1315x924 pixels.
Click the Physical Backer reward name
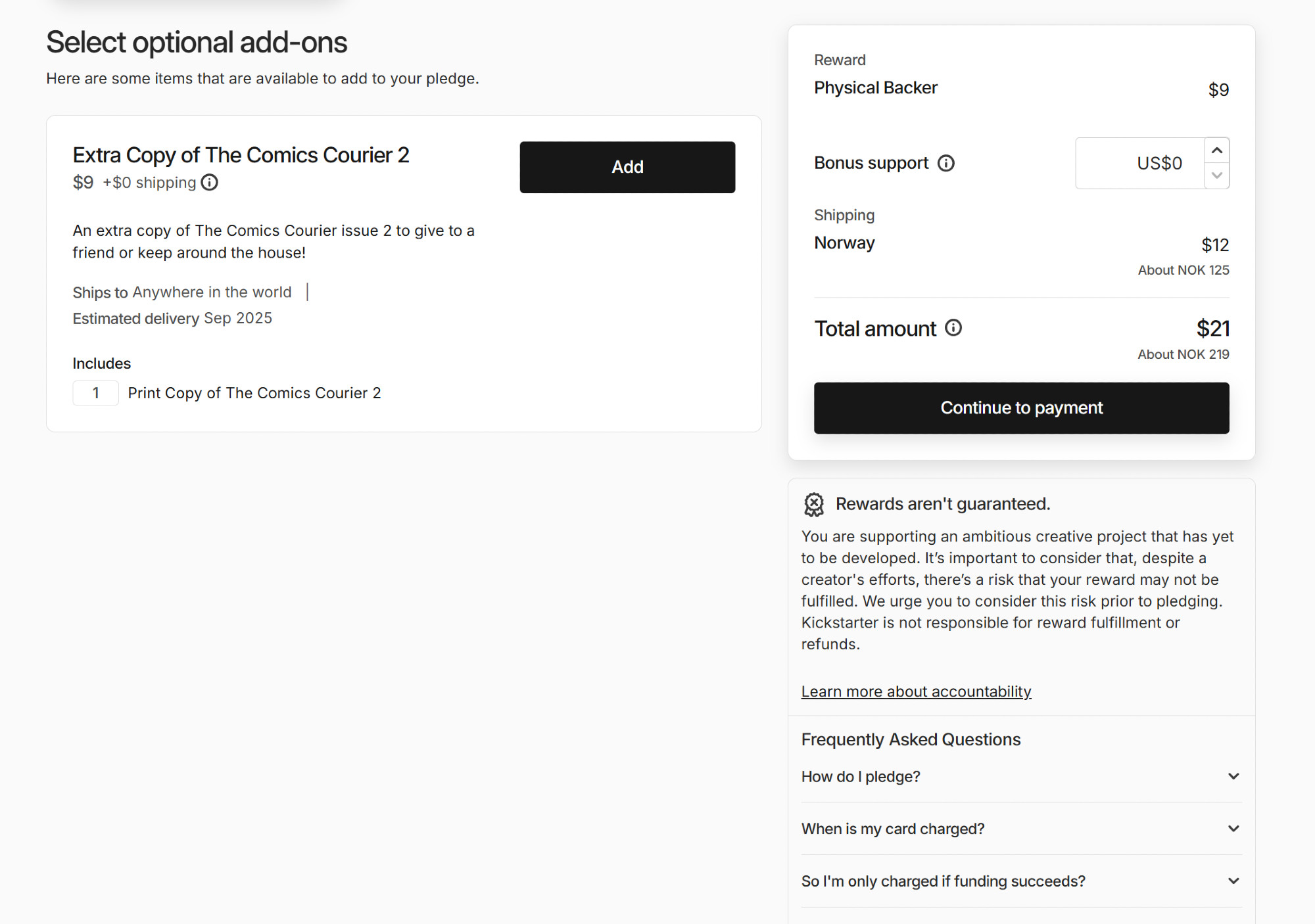(x=875, y=88)
